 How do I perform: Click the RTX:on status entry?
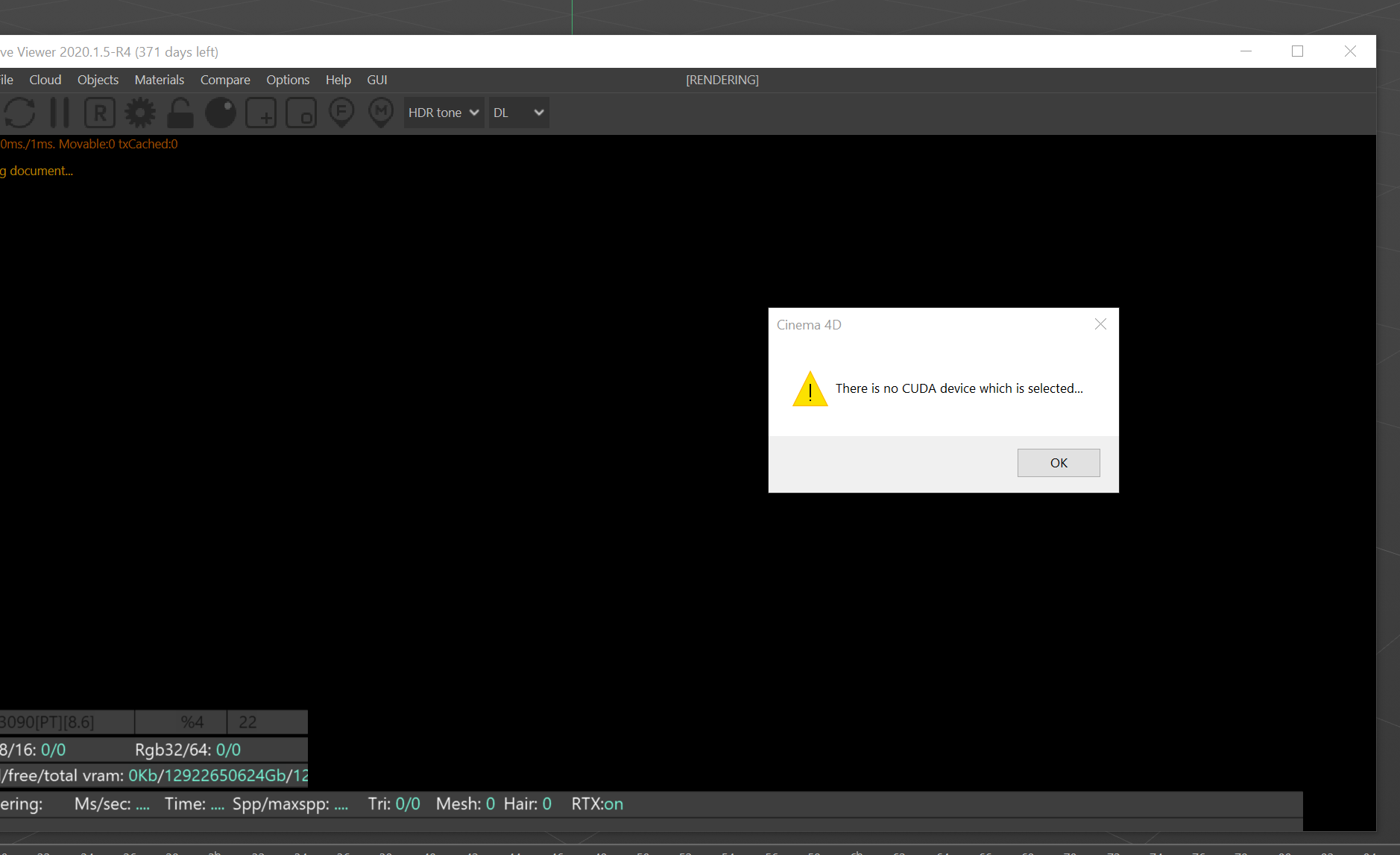(x=597, y=804)
